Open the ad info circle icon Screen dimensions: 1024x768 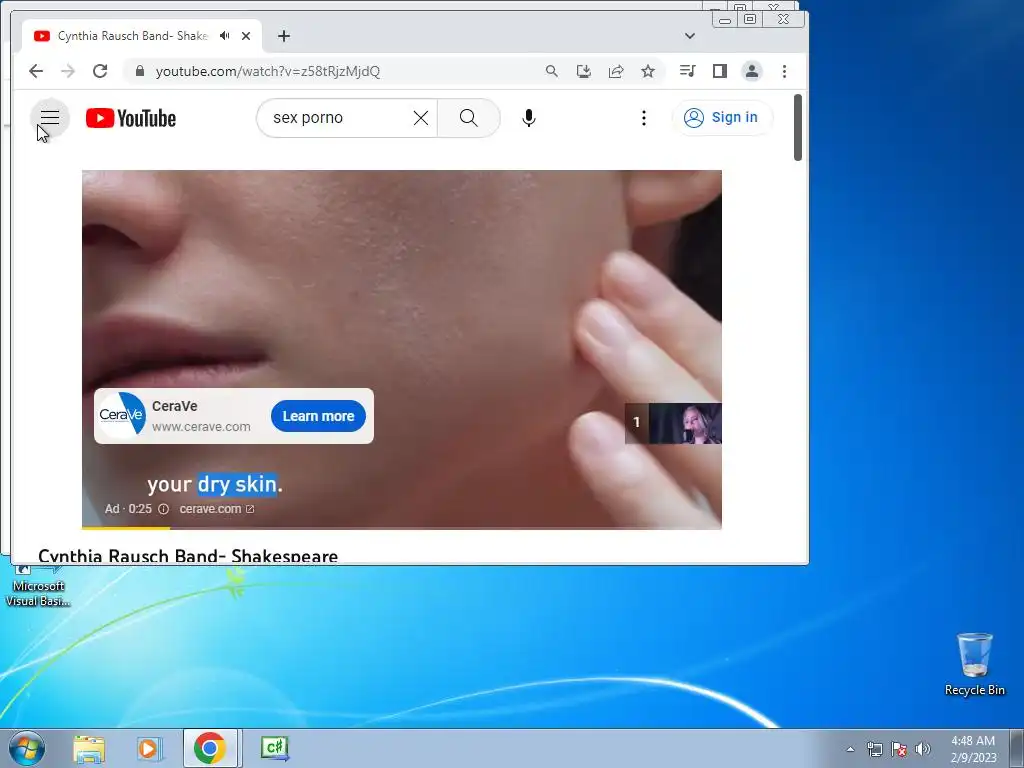point(163,509)
